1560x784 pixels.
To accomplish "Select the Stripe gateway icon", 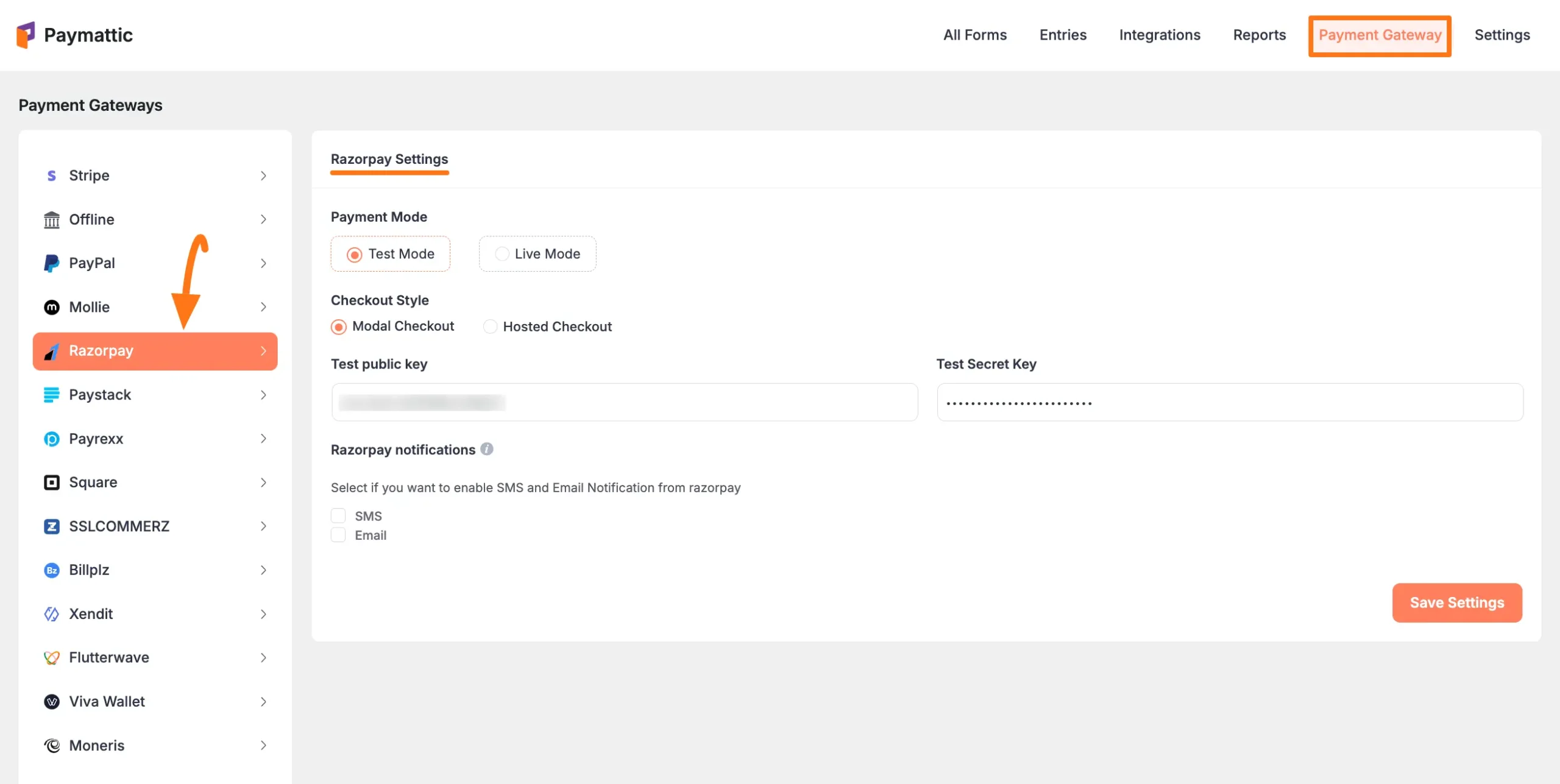I will point(51,175).
